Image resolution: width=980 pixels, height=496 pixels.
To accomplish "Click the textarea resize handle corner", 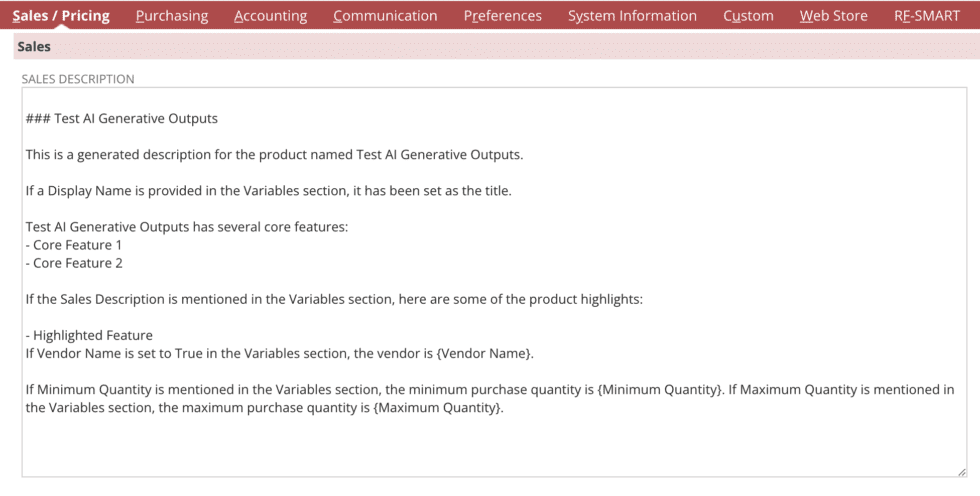I will click(961, 472).
